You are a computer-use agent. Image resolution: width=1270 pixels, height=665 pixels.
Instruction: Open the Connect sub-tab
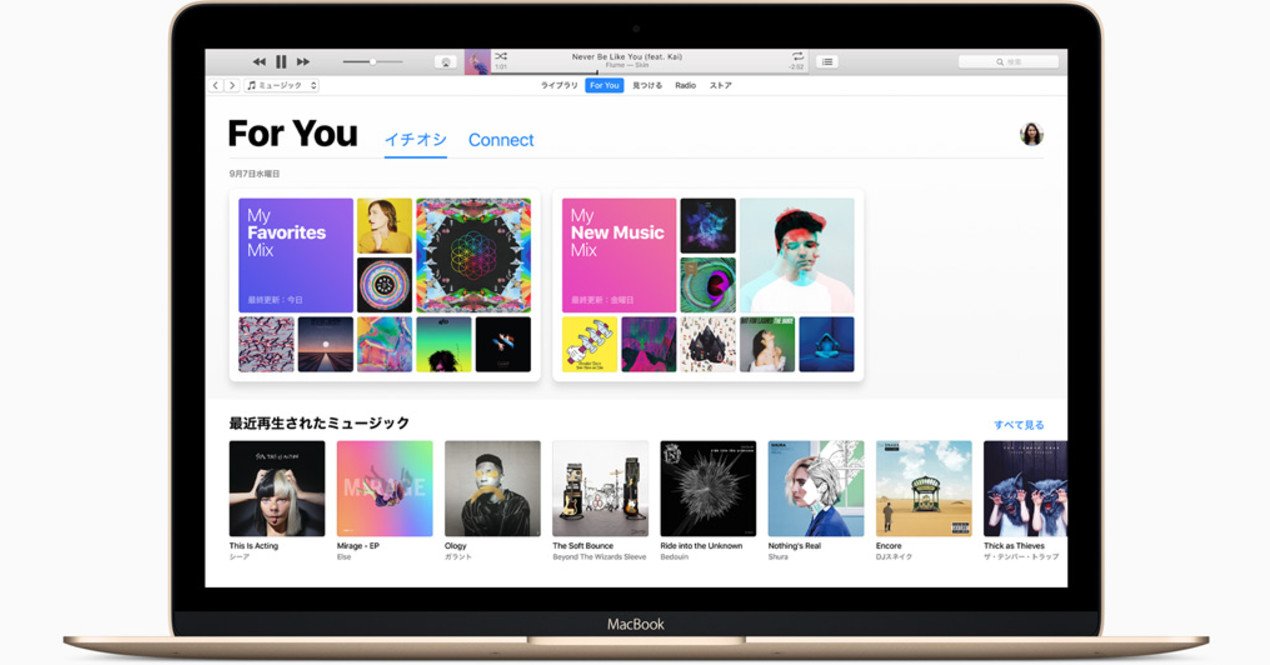tap(501, 140)
